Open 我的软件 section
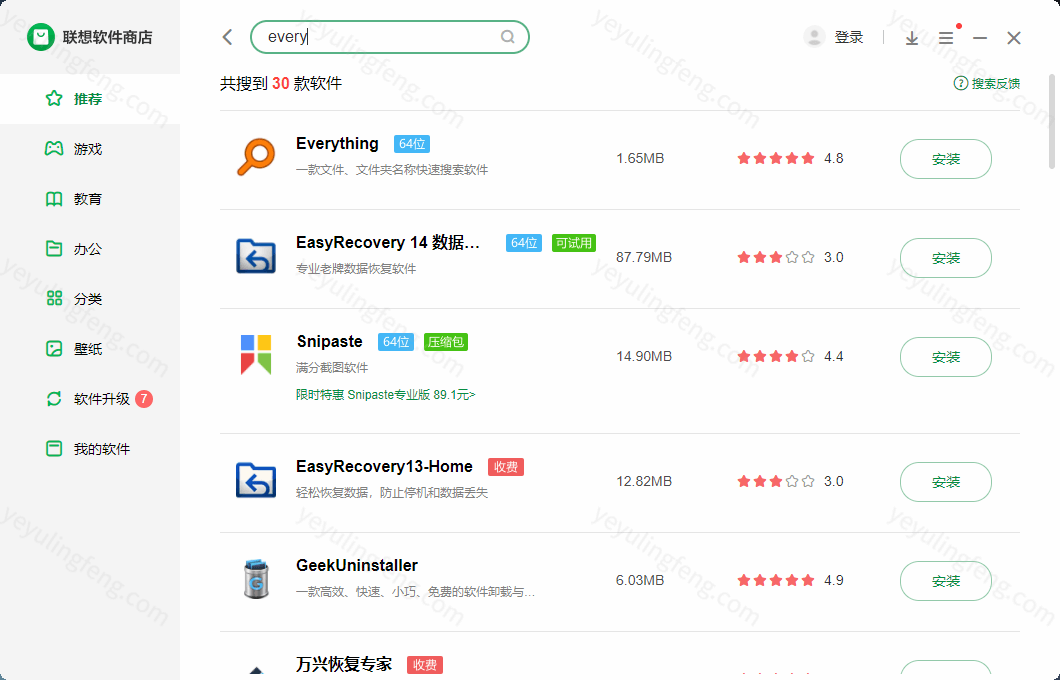 (x=90, y=449)
